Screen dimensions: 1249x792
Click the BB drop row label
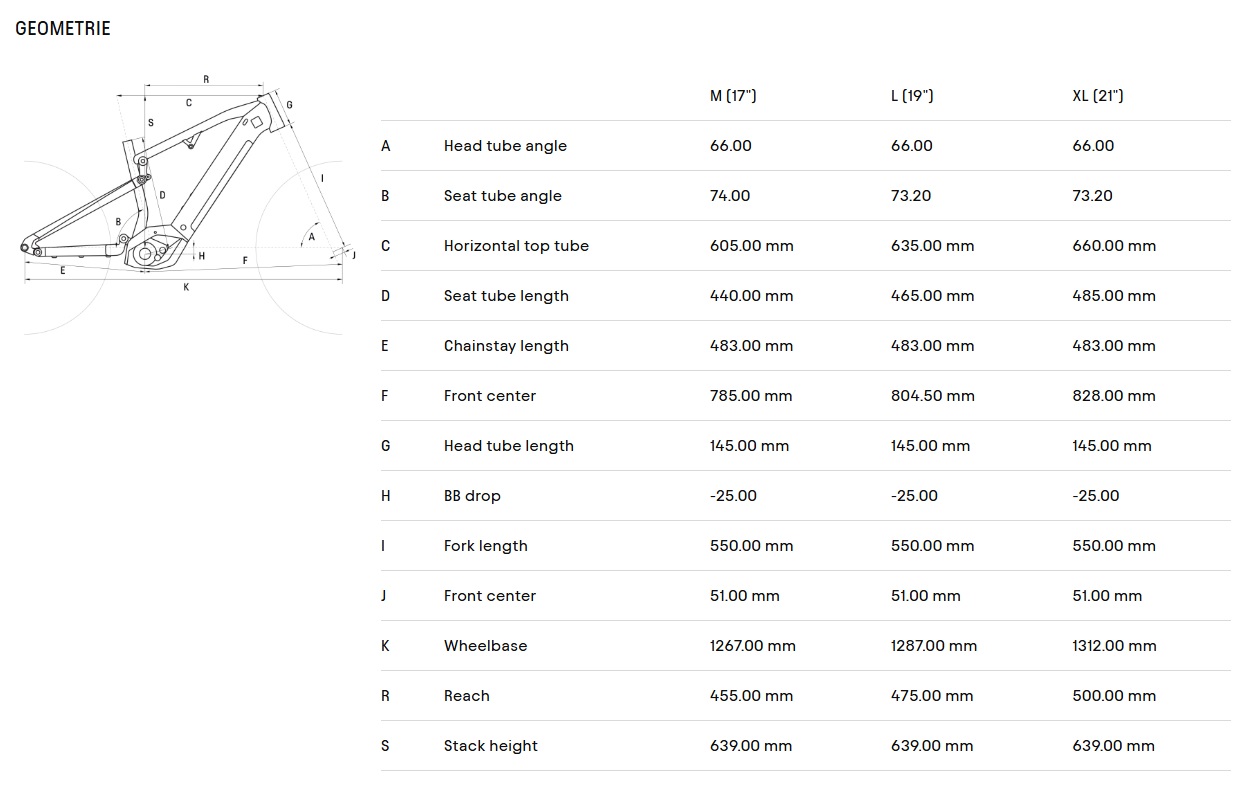[472, 496]
